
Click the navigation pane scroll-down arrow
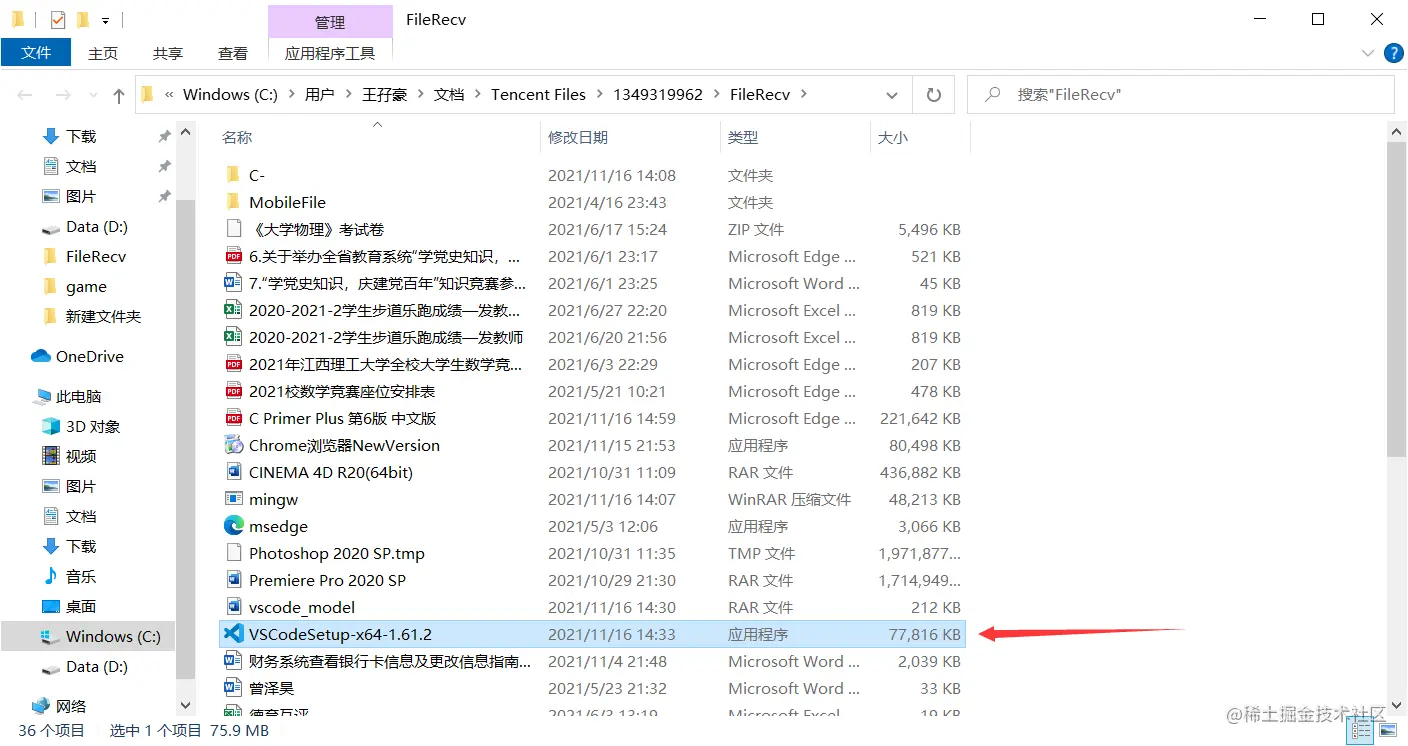tap(185, 706)
